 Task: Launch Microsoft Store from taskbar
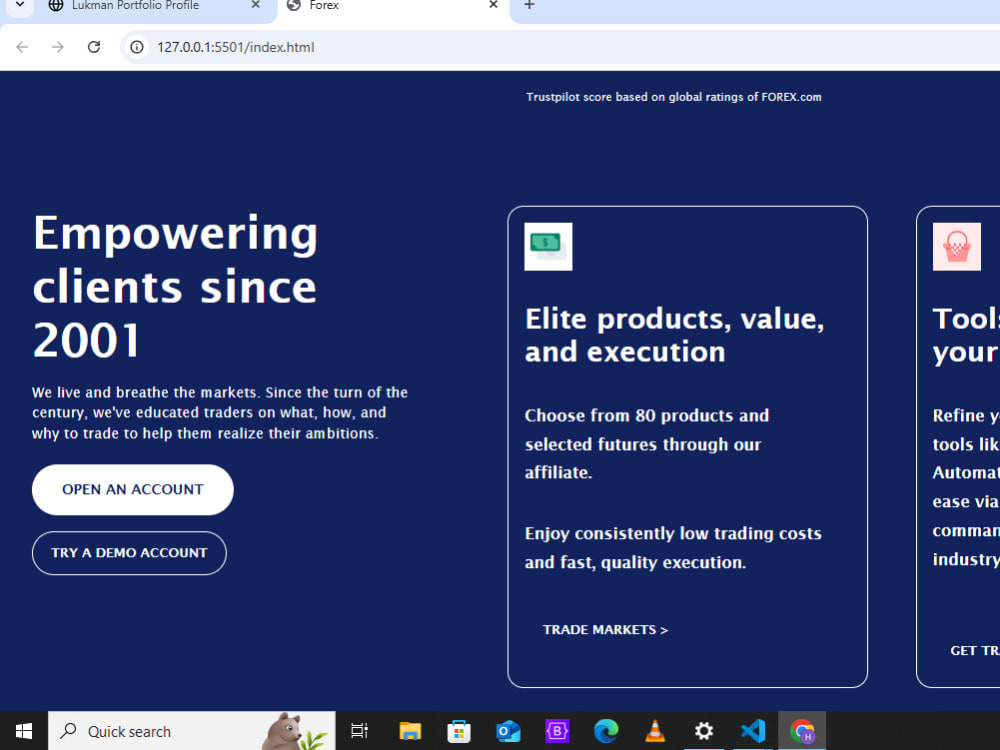pyautogui.click(x=459, y=731)
